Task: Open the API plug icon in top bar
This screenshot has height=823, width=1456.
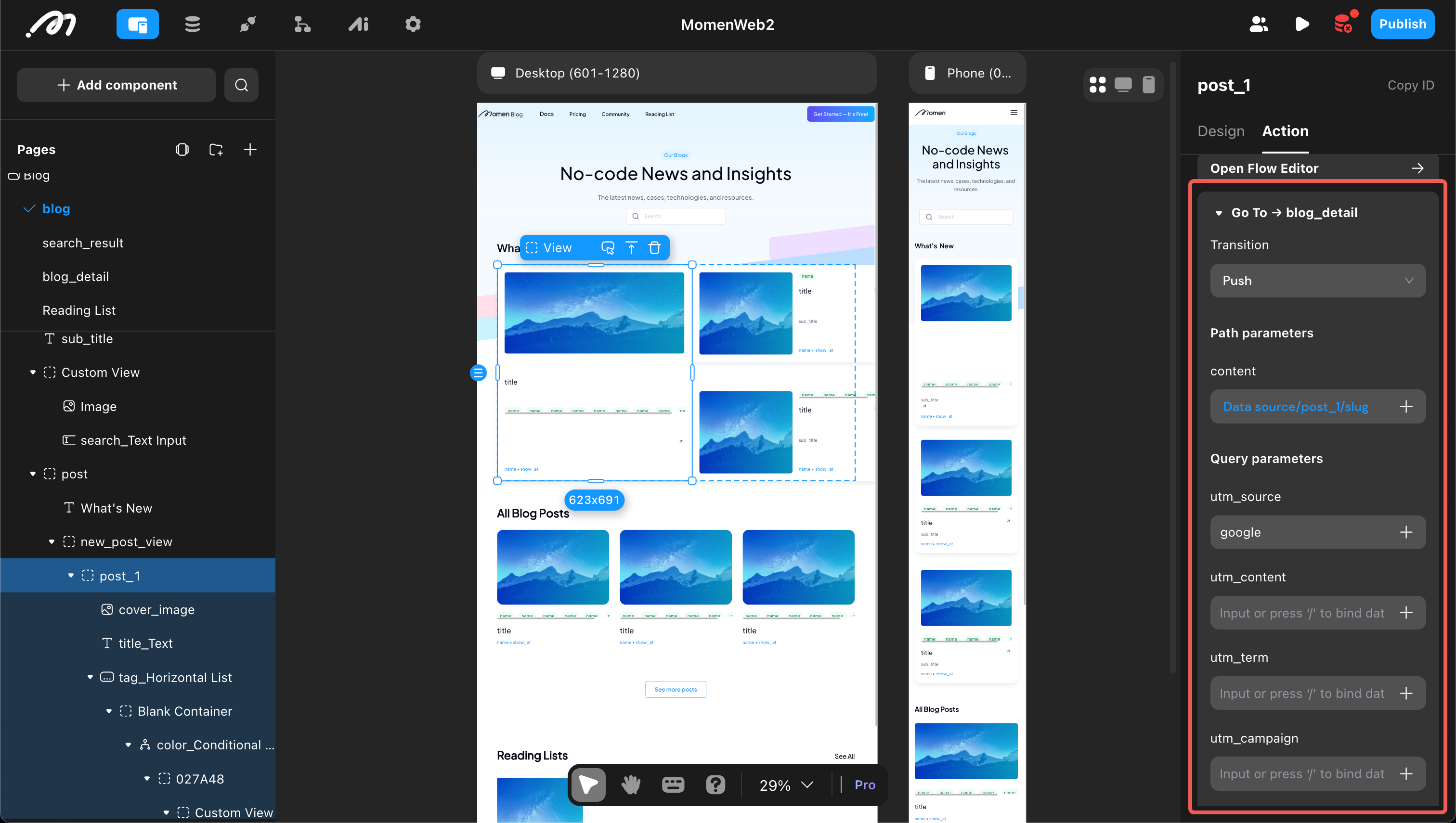Action: 247,25
